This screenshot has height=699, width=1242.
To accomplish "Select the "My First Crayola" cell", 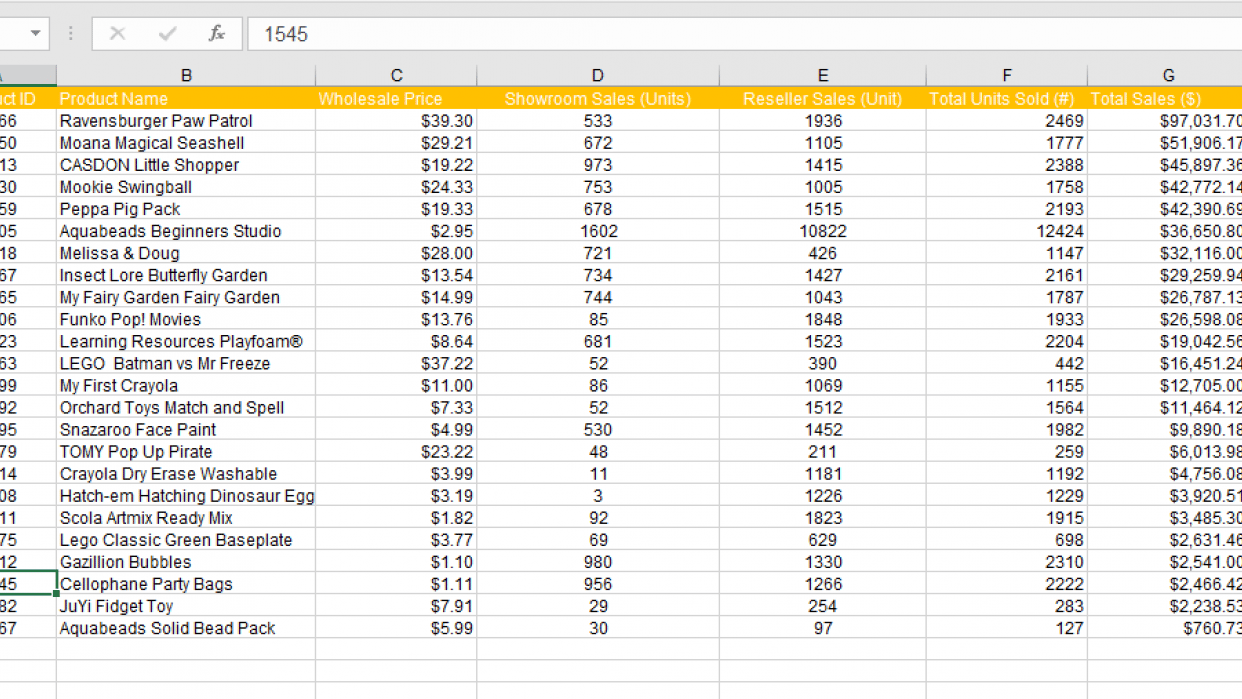I will (x=186, y=385).
